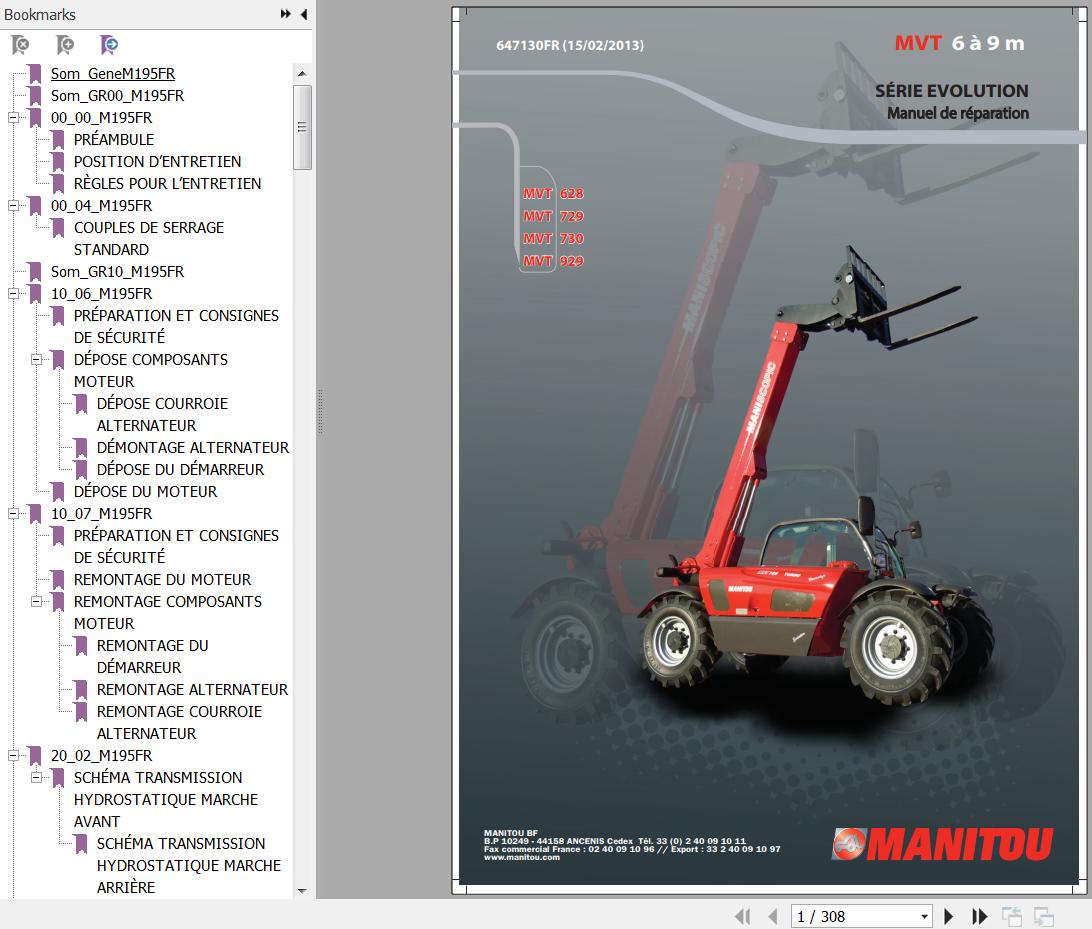Collapse SCHÉMA TRANSMISSION HYDROSTATIQUE MARCHE AVANT node
Screen dimensions: 1092x929
click(36, 777)
